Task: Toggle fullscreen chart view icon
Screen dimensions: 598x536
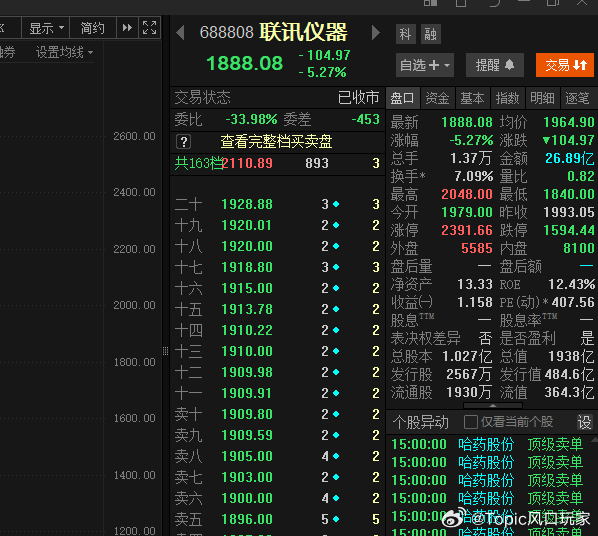Action: point(150,27)
